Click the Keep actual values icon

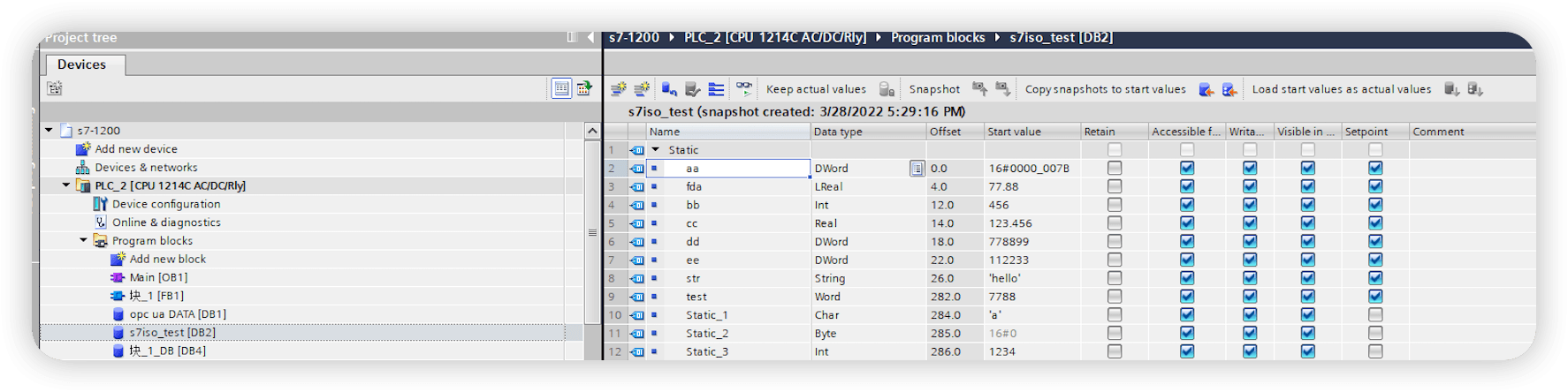(886, 89)
